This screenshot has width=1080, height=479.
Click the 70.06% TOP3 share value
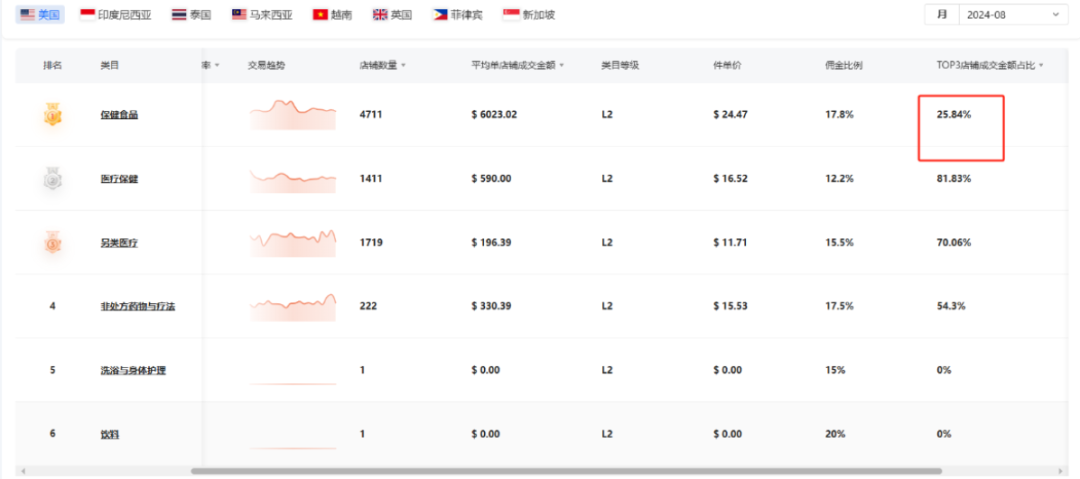(x=953, y=243)
